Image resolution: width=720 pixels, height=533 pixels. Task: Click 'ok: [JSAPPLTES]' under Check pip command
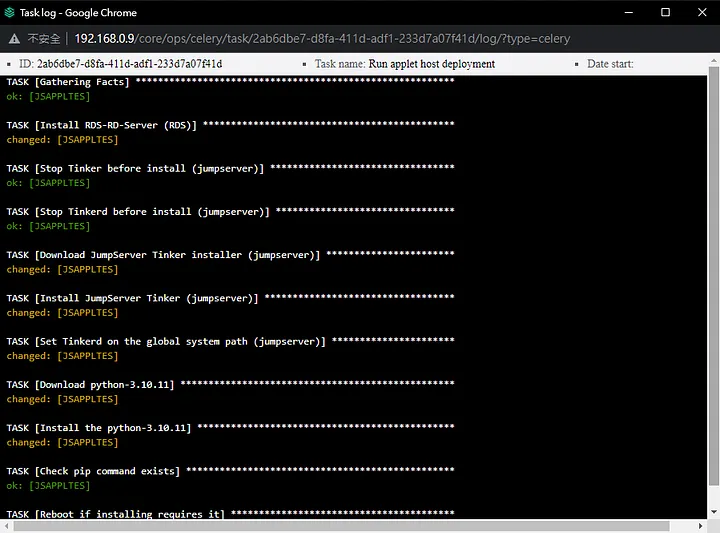coord(48,486)
